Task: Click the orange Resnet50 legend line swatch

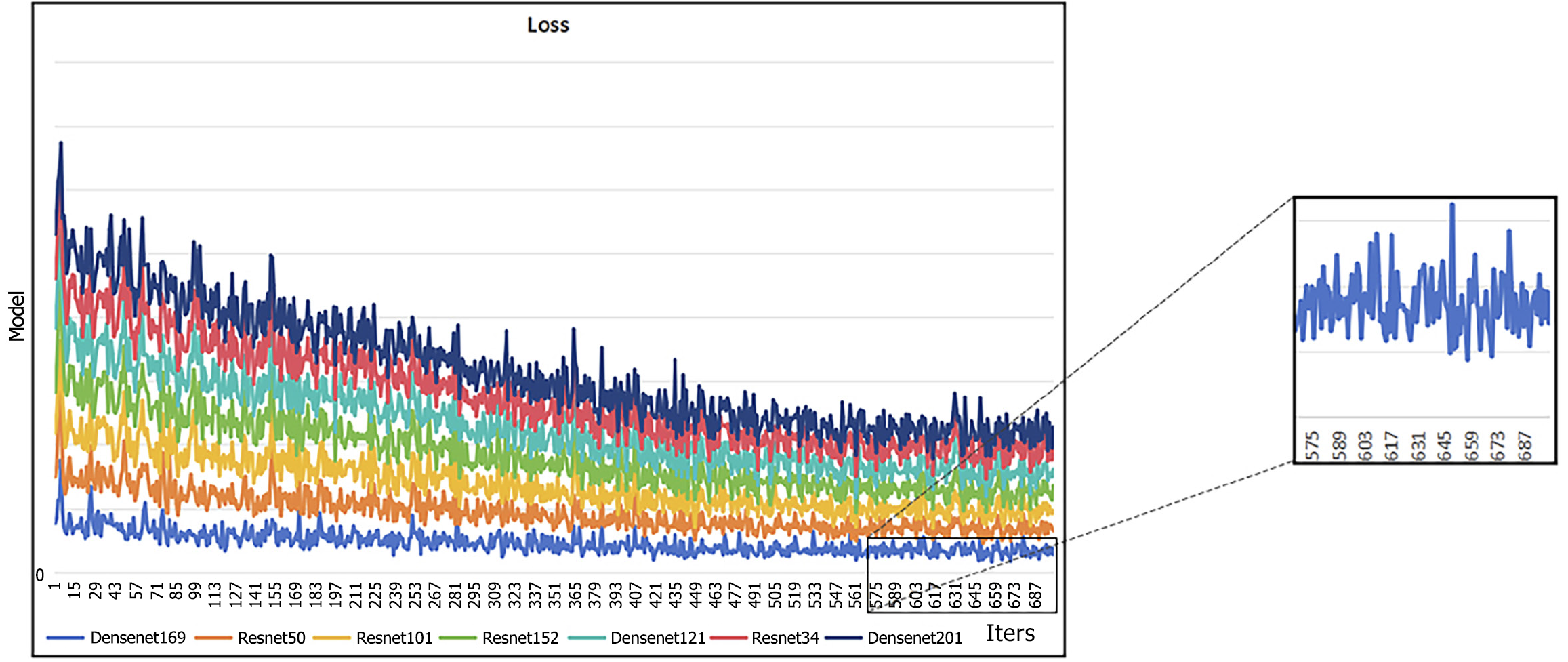Action: (x=213, y=638)
